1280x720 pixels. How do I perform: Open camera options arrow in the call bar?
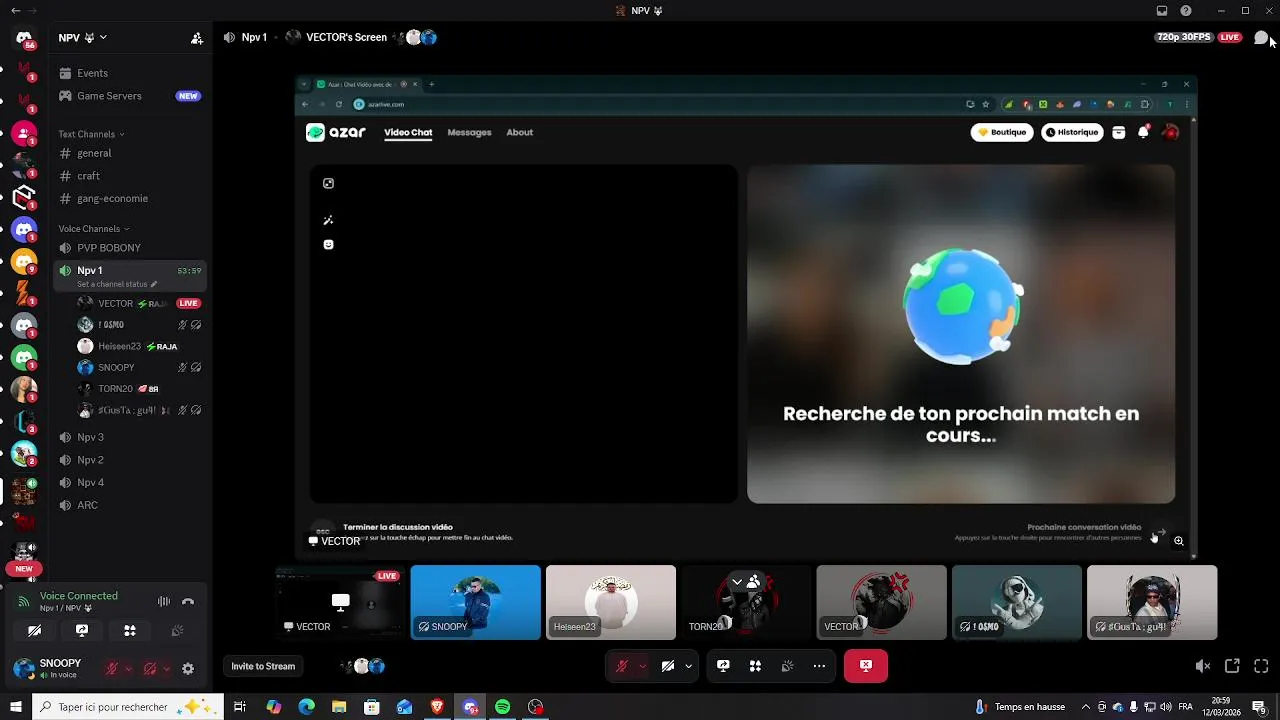pos(688,666)
